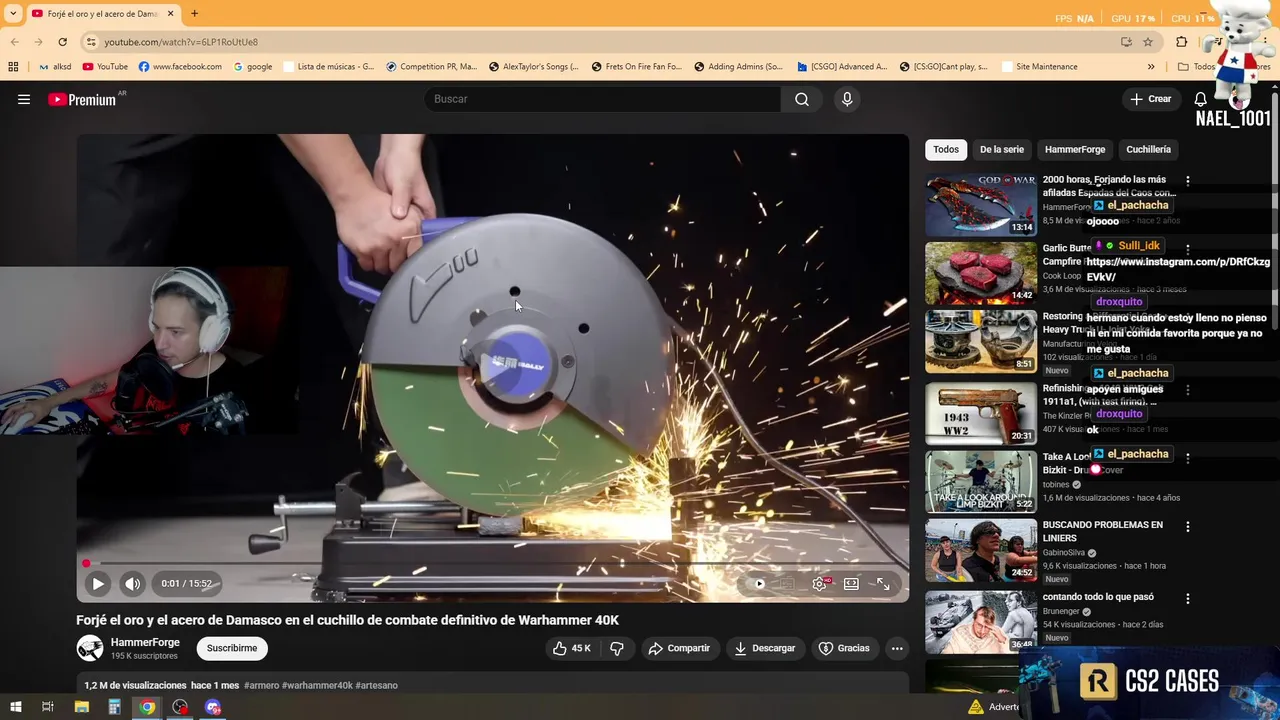Open the Chrome extensions puzzle icon
The width and height of the screenshot is (1280, 720).
tap(1182, 42)
